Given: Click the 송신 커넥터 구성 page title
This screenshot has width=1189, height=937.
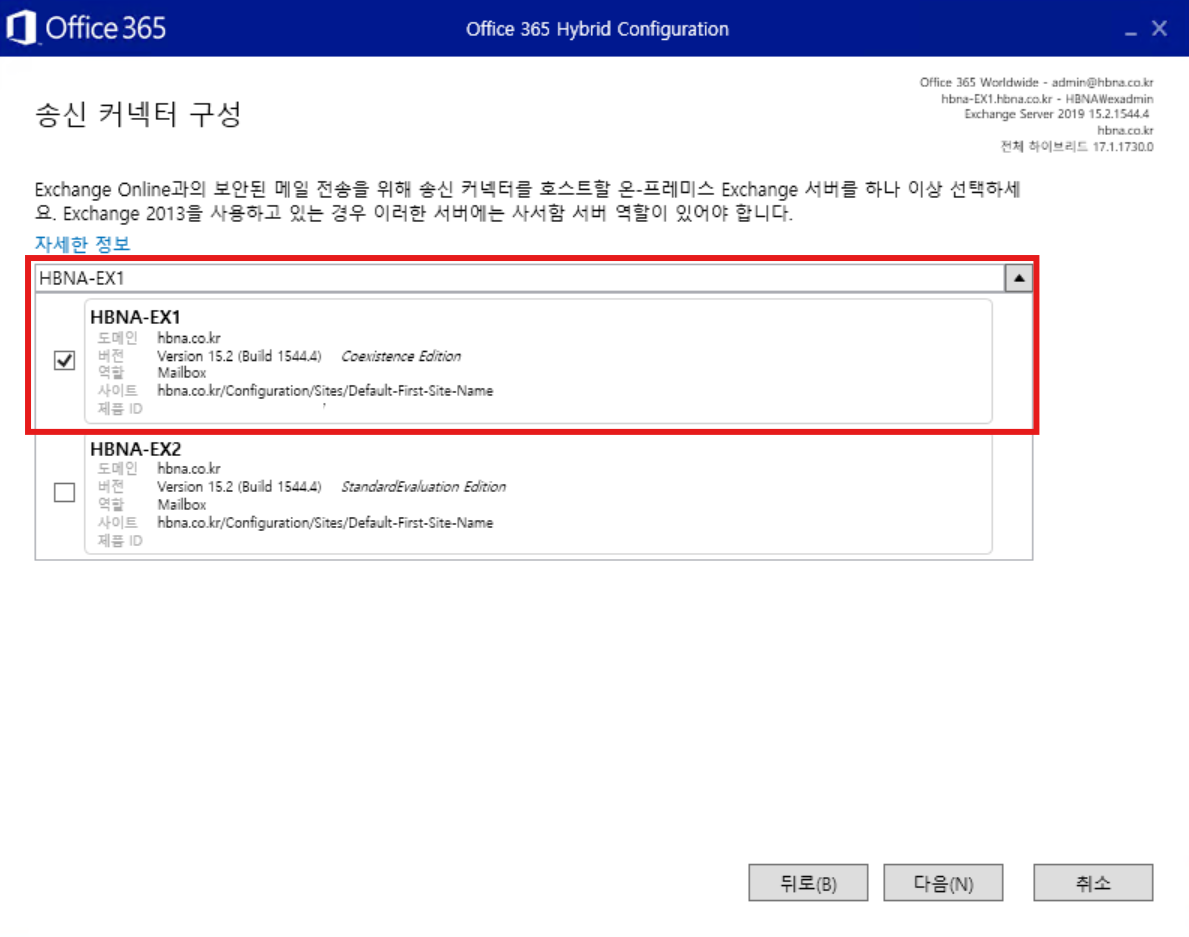Looking at the screenshot, I should [138, 114].
